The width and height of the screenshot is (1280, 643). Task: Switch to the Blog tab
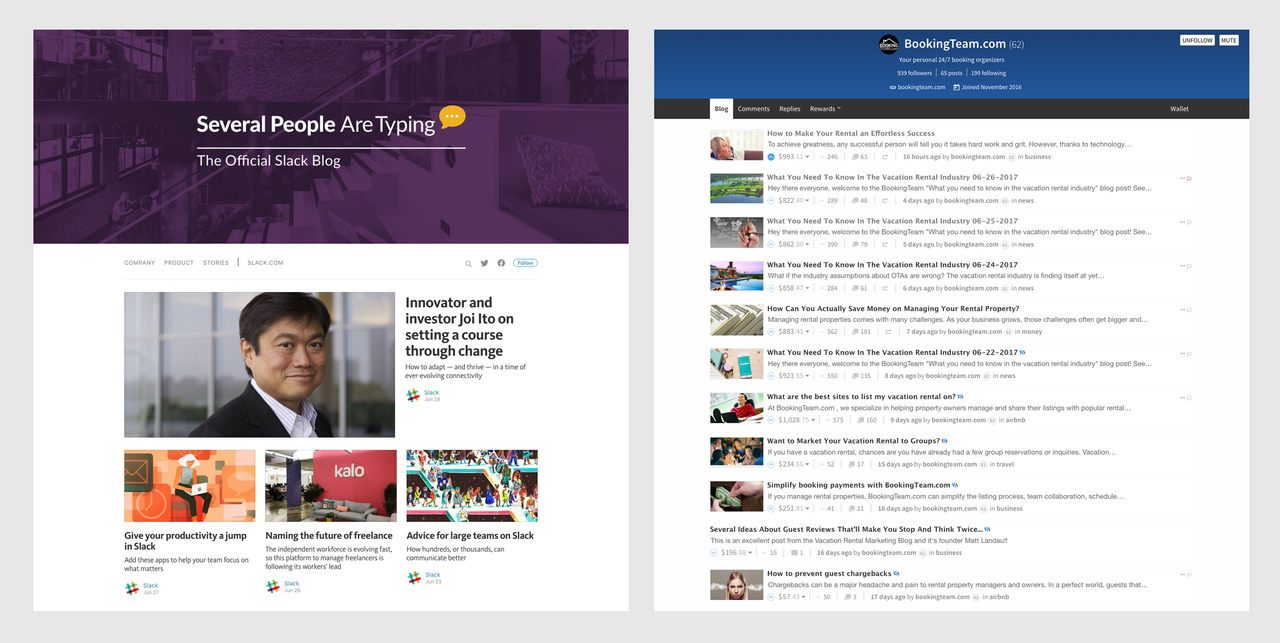click(721, 109)
